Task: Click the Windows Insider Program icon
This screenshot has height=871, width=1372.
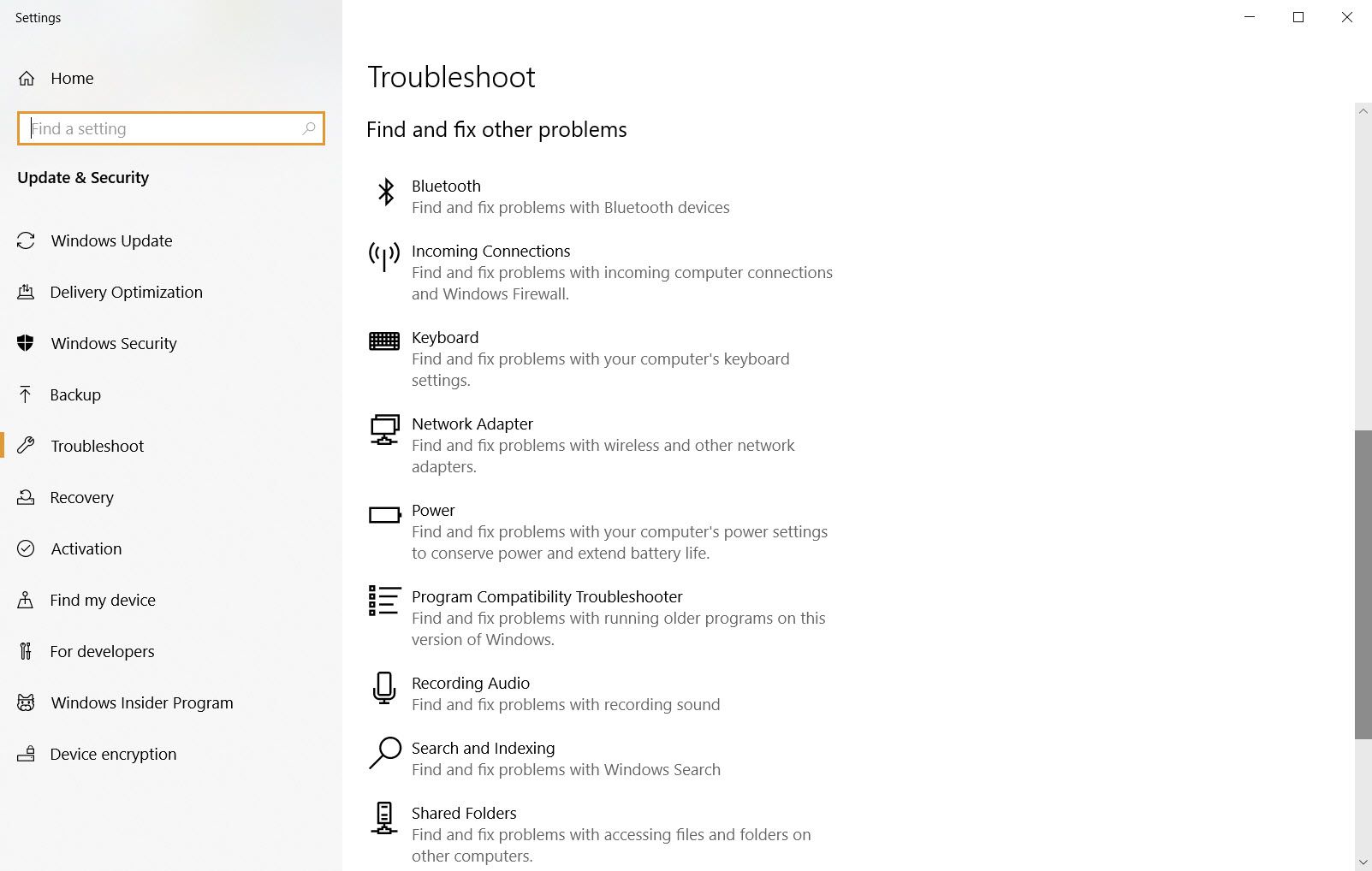Action: (x=27, y=702)
